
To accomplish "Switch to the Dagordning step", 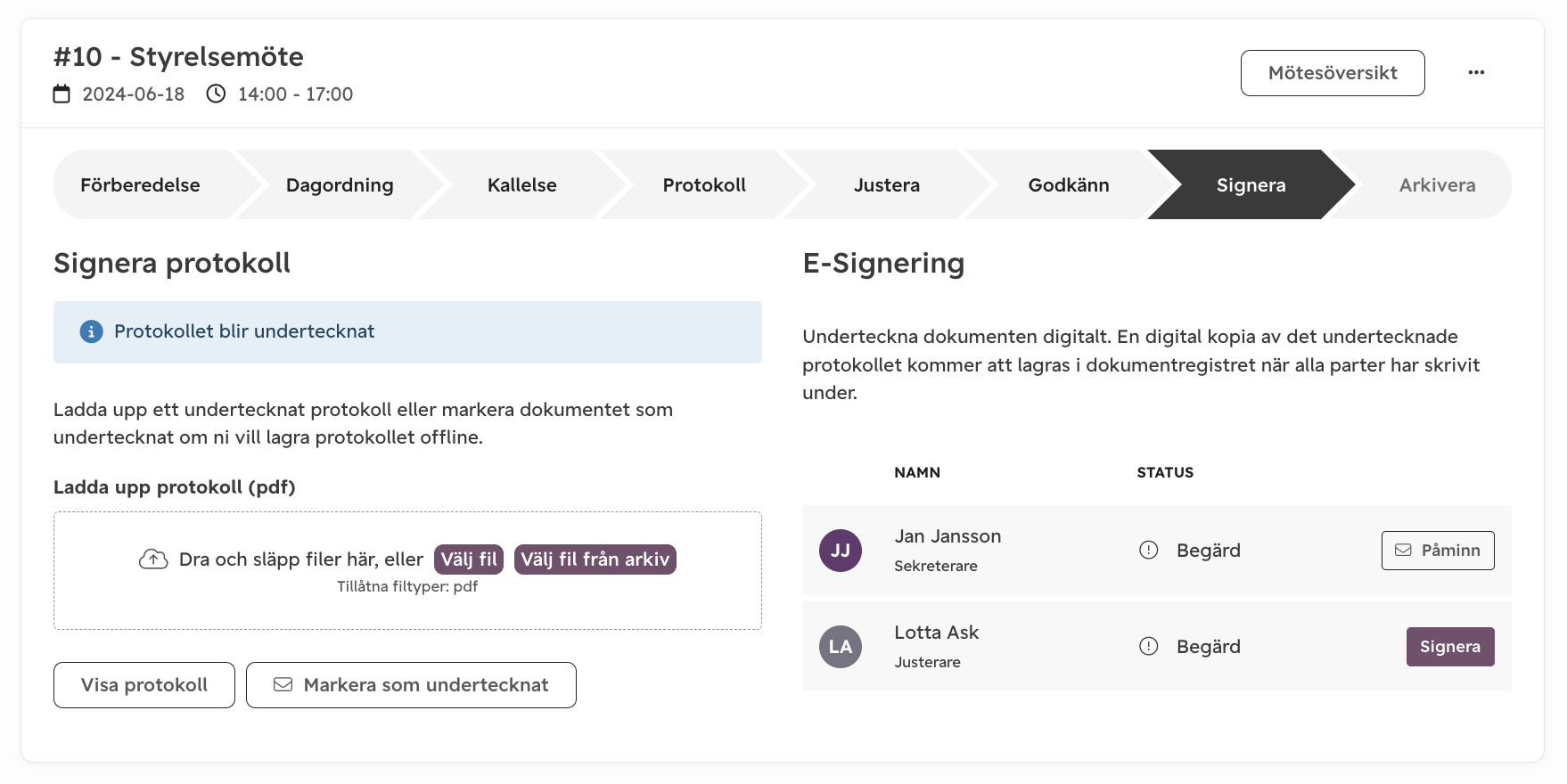I will 340,184.
